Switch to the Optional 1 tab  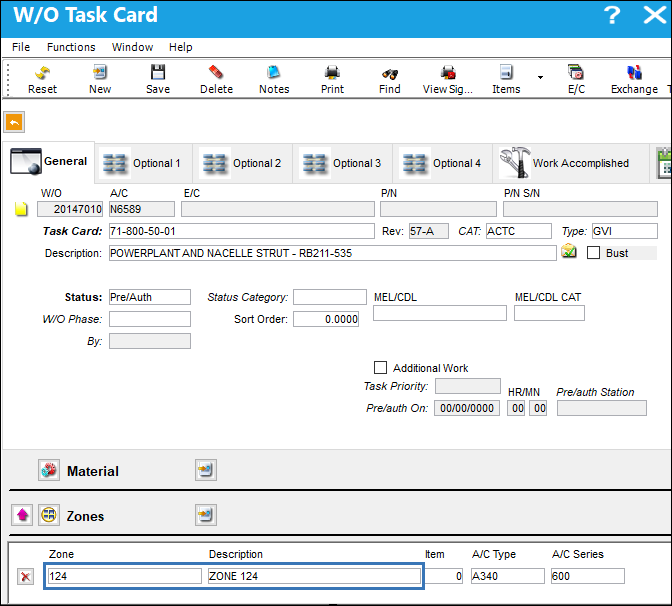point(144,163)
